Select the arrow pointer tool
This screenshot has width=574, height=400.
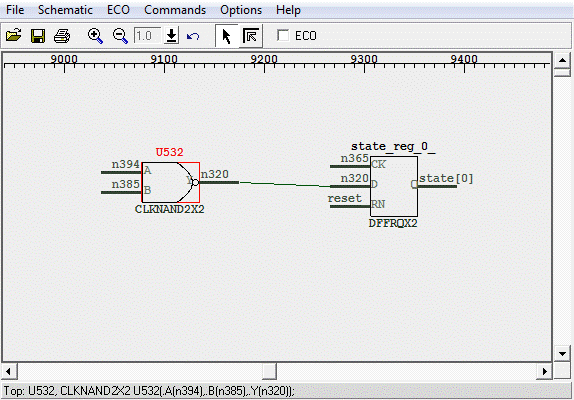tap(227, 36)
